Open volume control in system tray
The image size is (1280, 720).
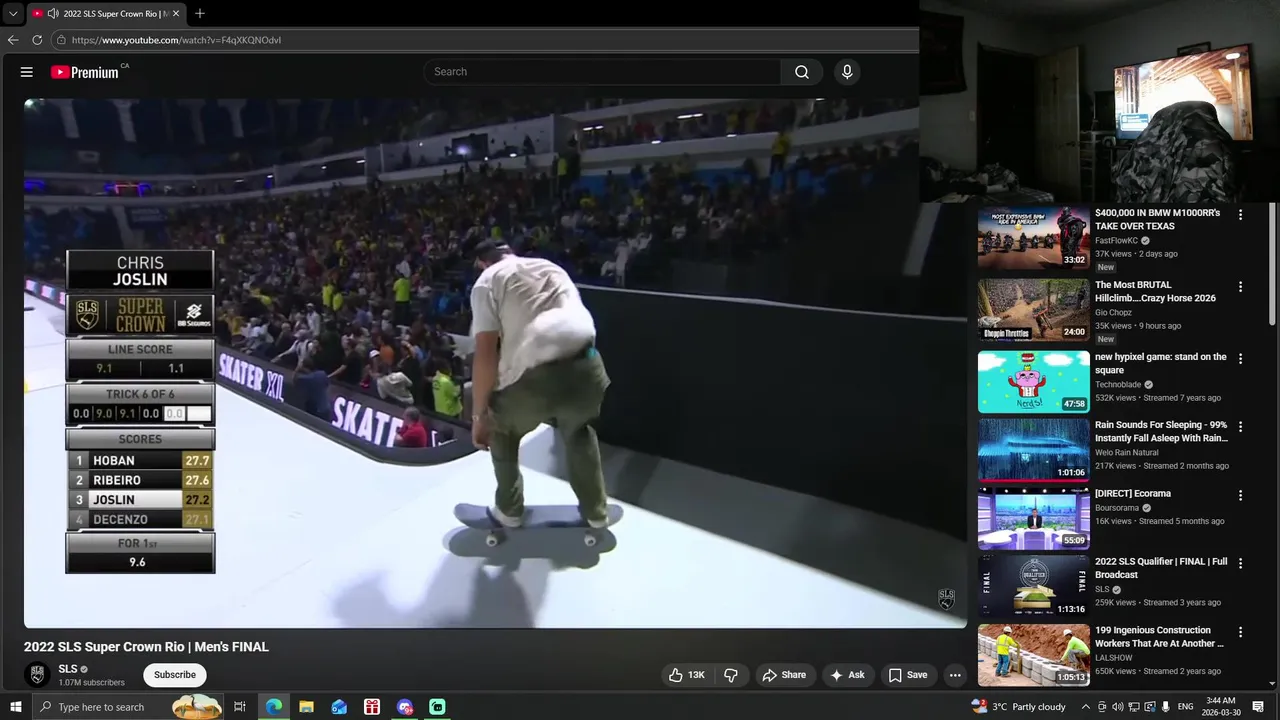[x=1117, y=707]
